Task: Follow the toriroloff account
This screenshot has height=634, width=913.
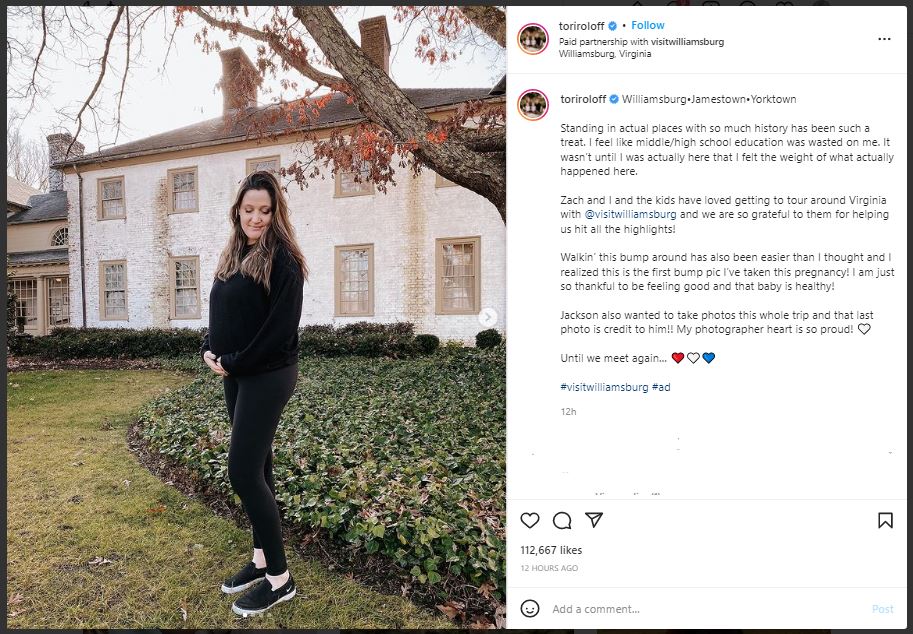Action: coord(648,26)
